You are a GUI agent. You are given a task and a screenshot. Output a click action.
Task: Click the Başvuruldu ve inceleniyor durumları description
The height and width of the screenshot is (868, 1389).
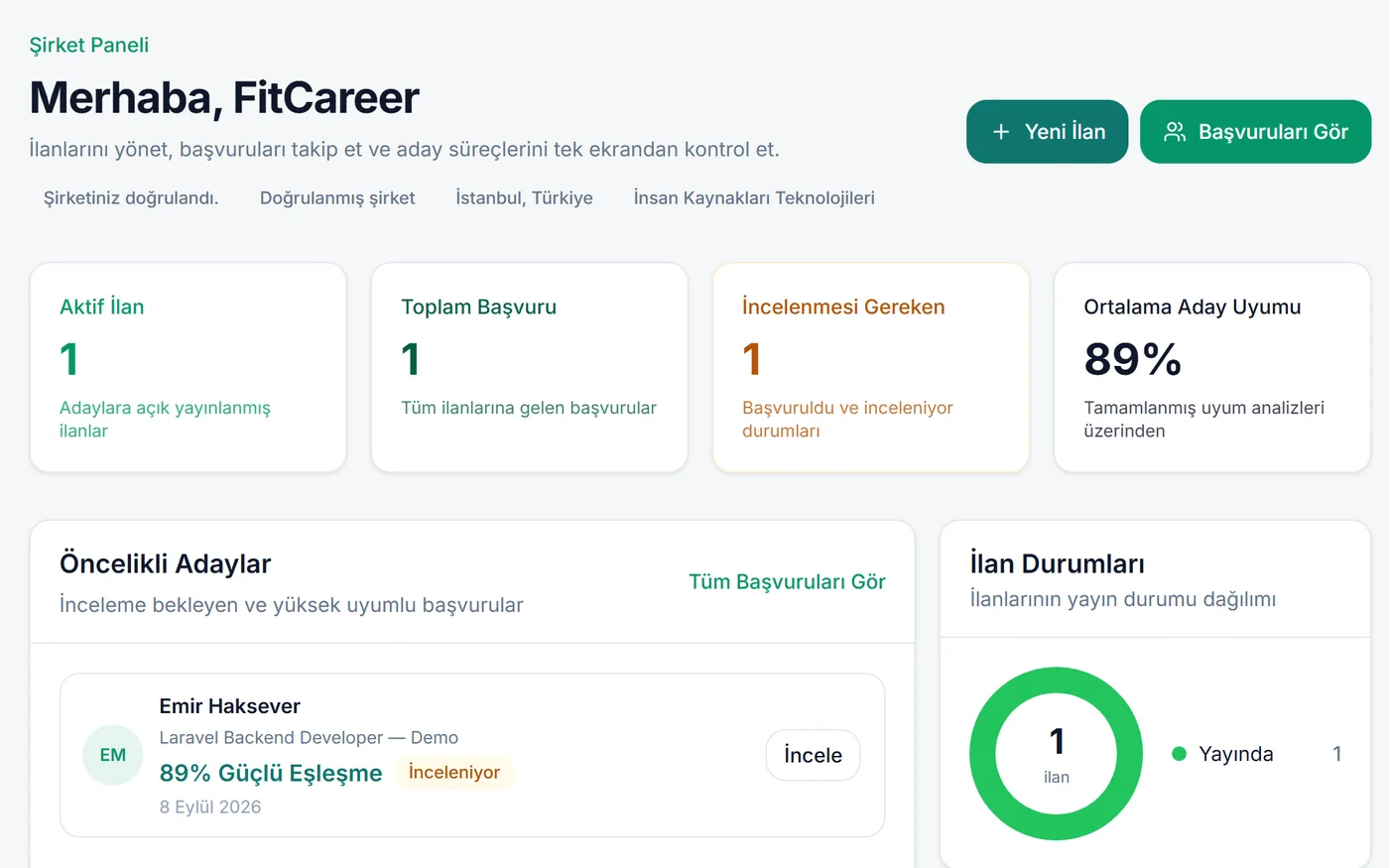(847, 420)
